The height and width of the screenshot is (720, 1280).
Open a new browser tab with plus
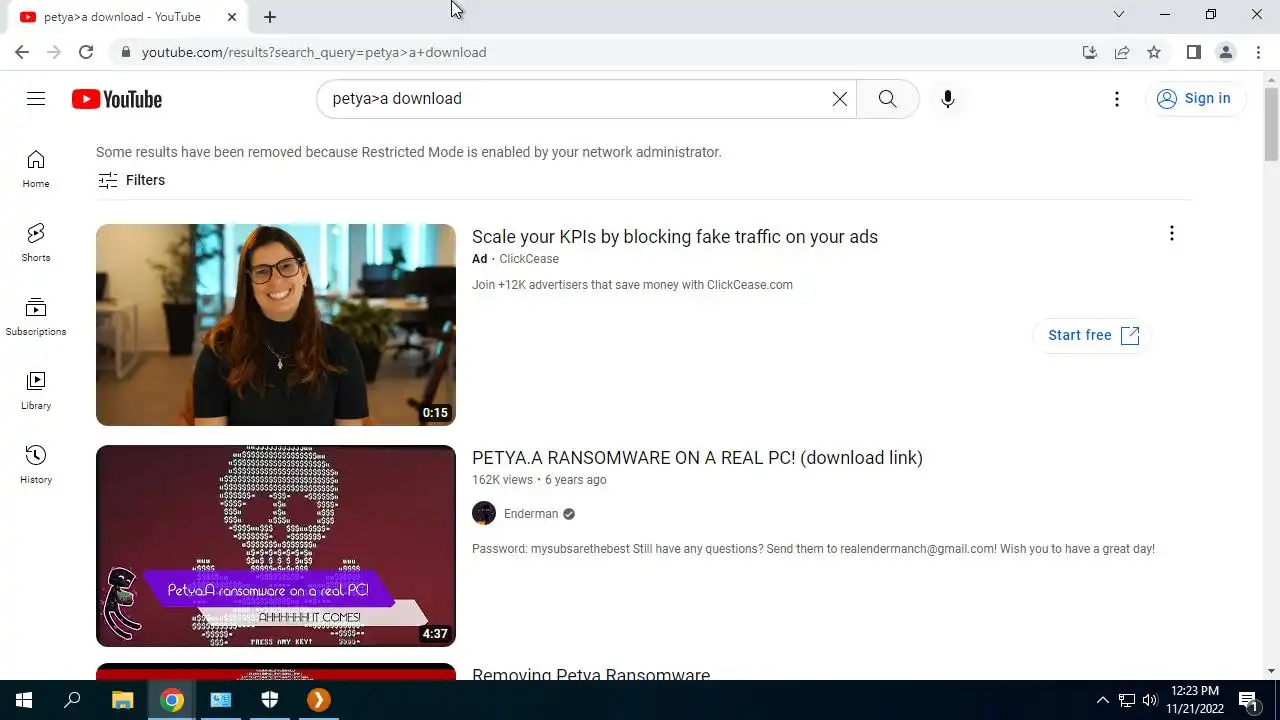pos(270,17)
